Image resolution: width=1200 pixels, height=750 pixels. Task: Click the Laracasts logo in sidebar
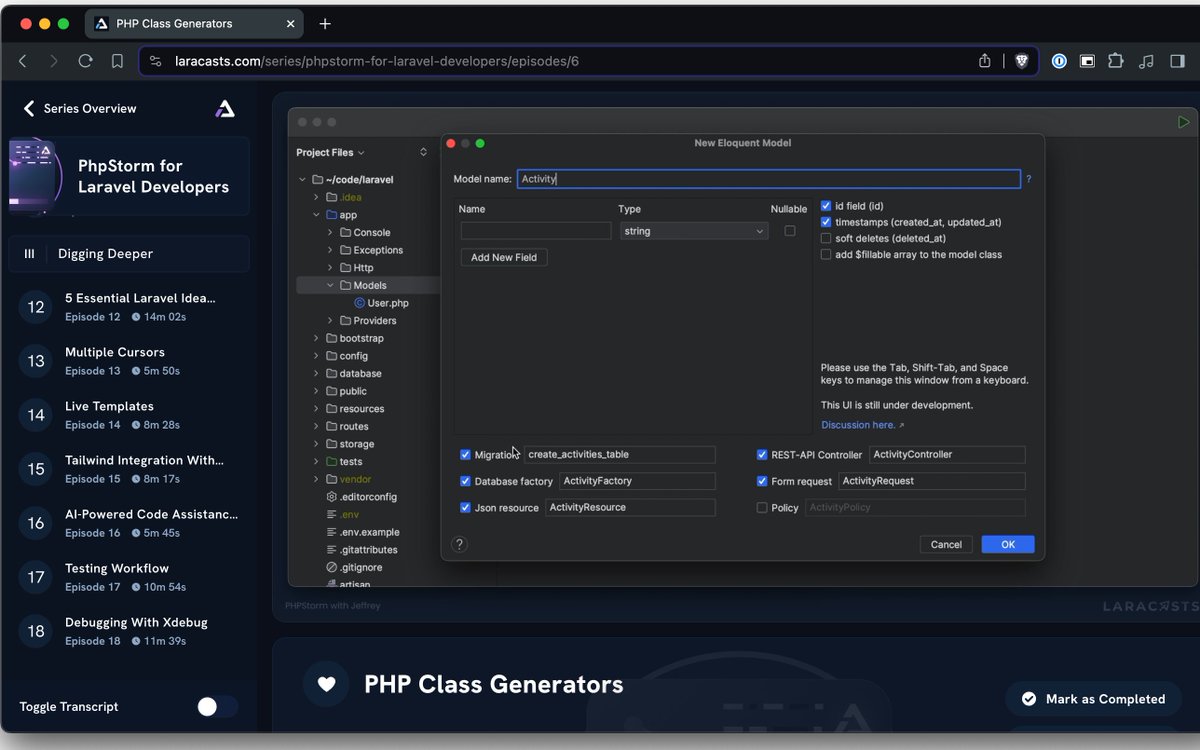(x=225, y=108)
